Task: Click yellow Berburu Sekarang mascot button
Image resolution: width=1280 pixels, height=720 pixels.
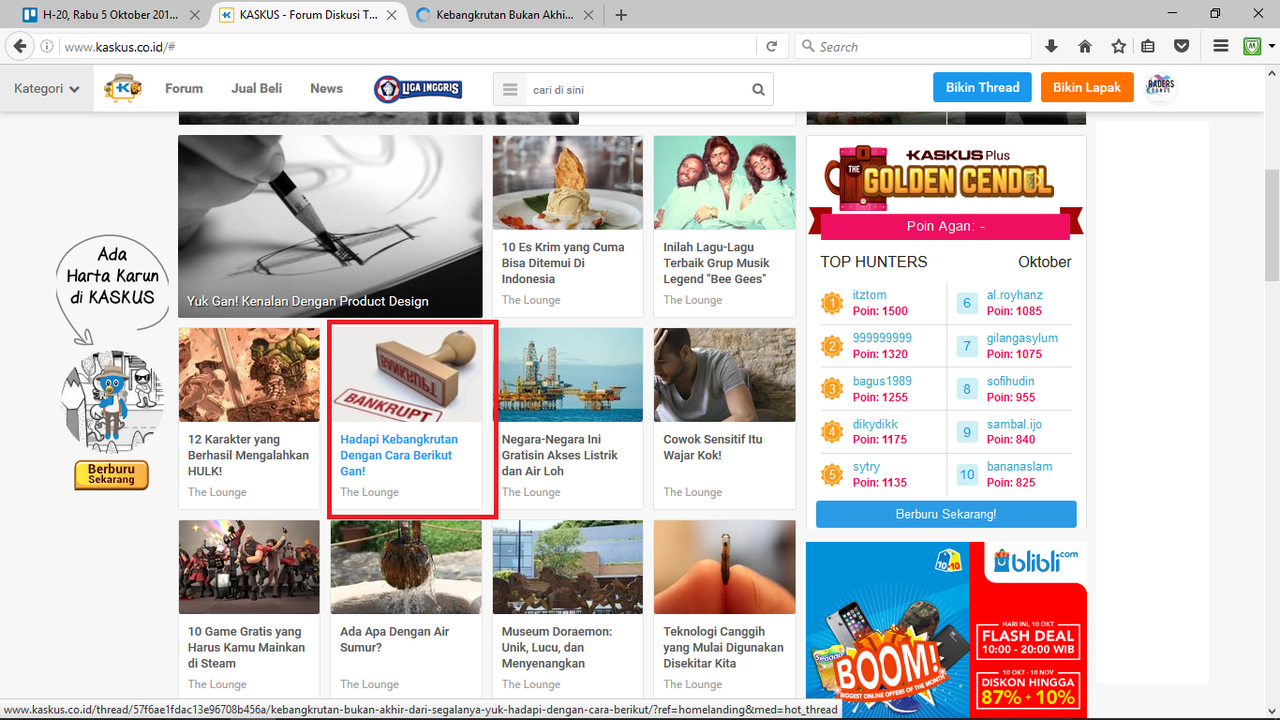Action: 111,475
